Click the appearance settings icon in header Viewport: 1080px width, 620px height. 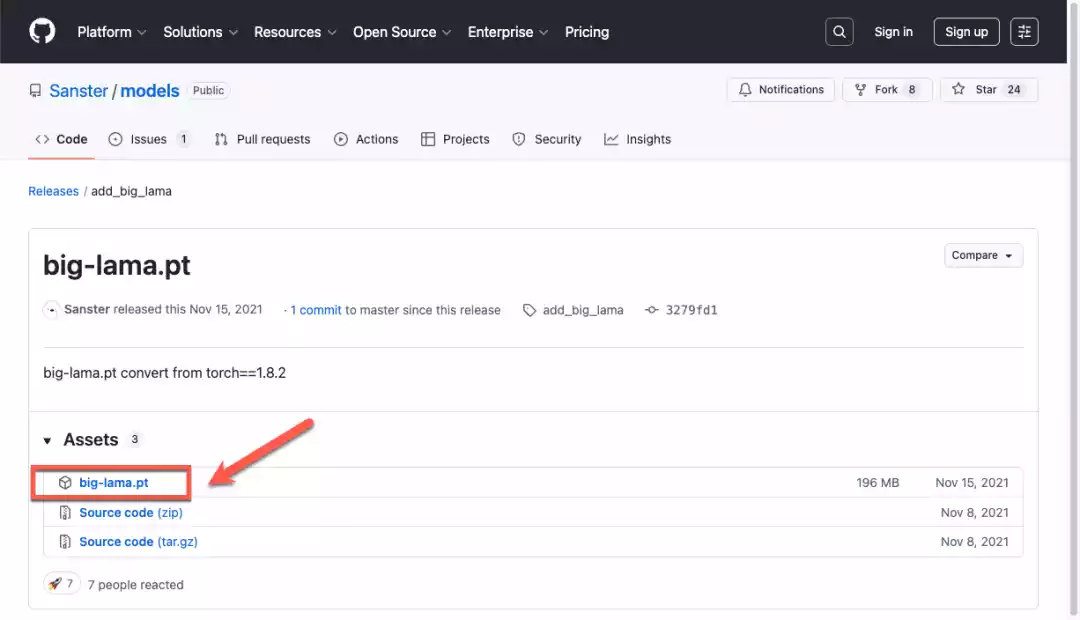(x=1024, y=32)
